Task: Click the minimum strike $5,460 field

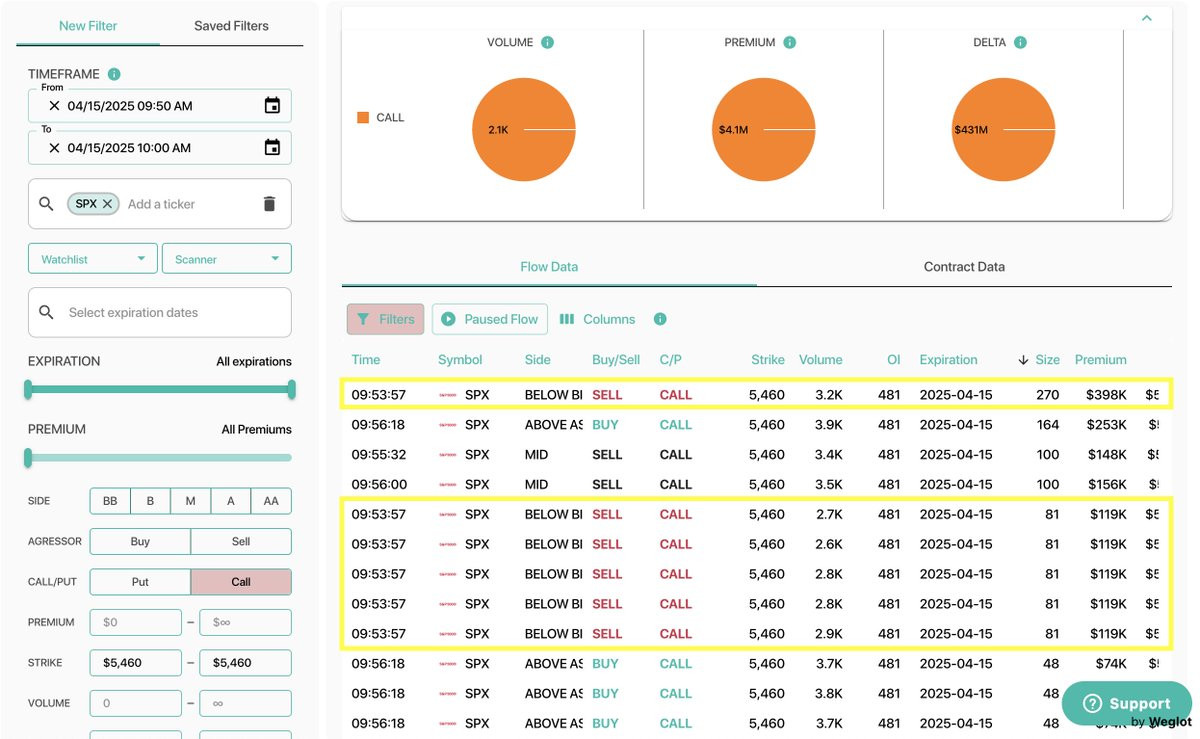Action: pos(135,662)
